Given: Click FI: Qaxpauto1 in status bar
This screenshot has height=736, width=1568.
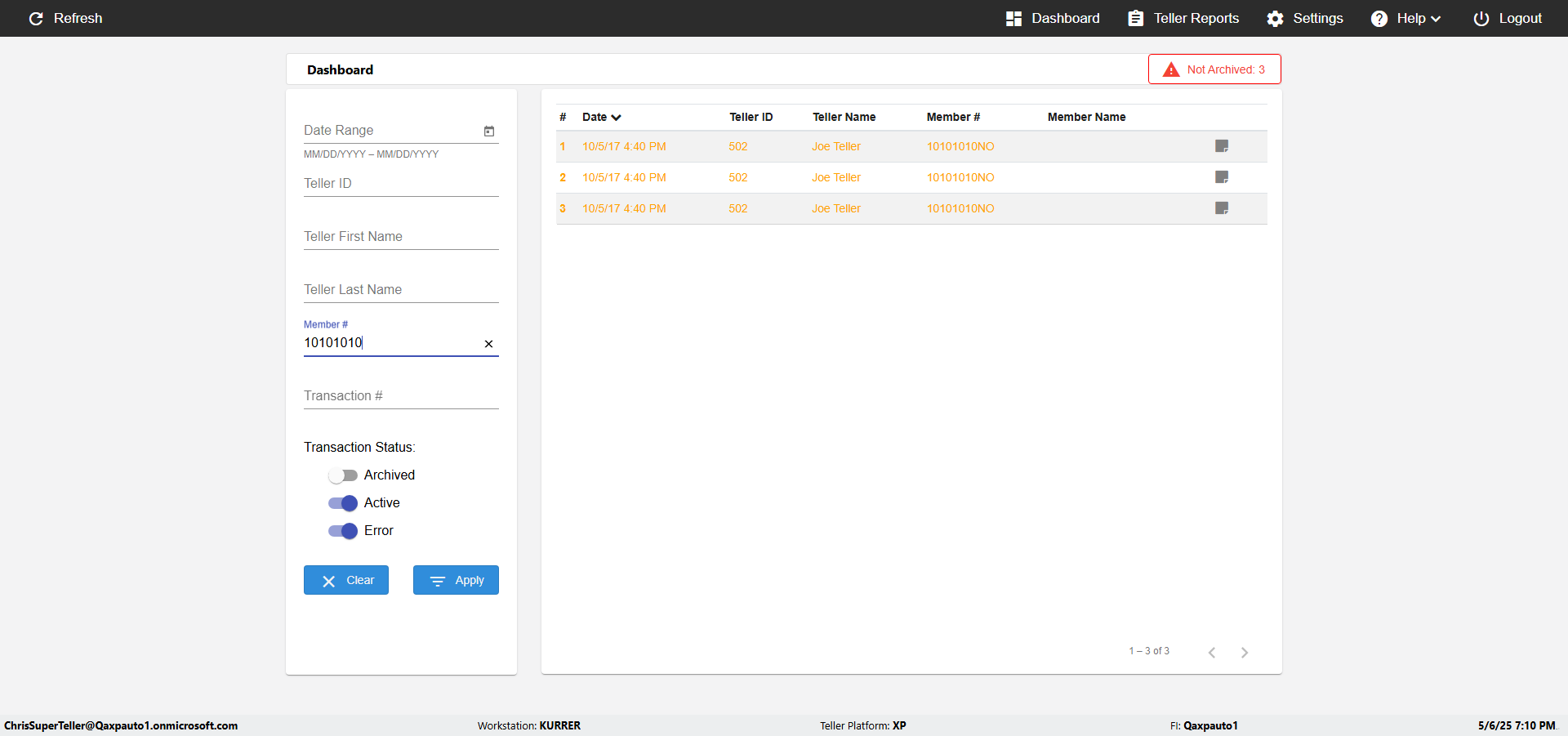Looking at the screenshot, I should tap(1204, 725).
